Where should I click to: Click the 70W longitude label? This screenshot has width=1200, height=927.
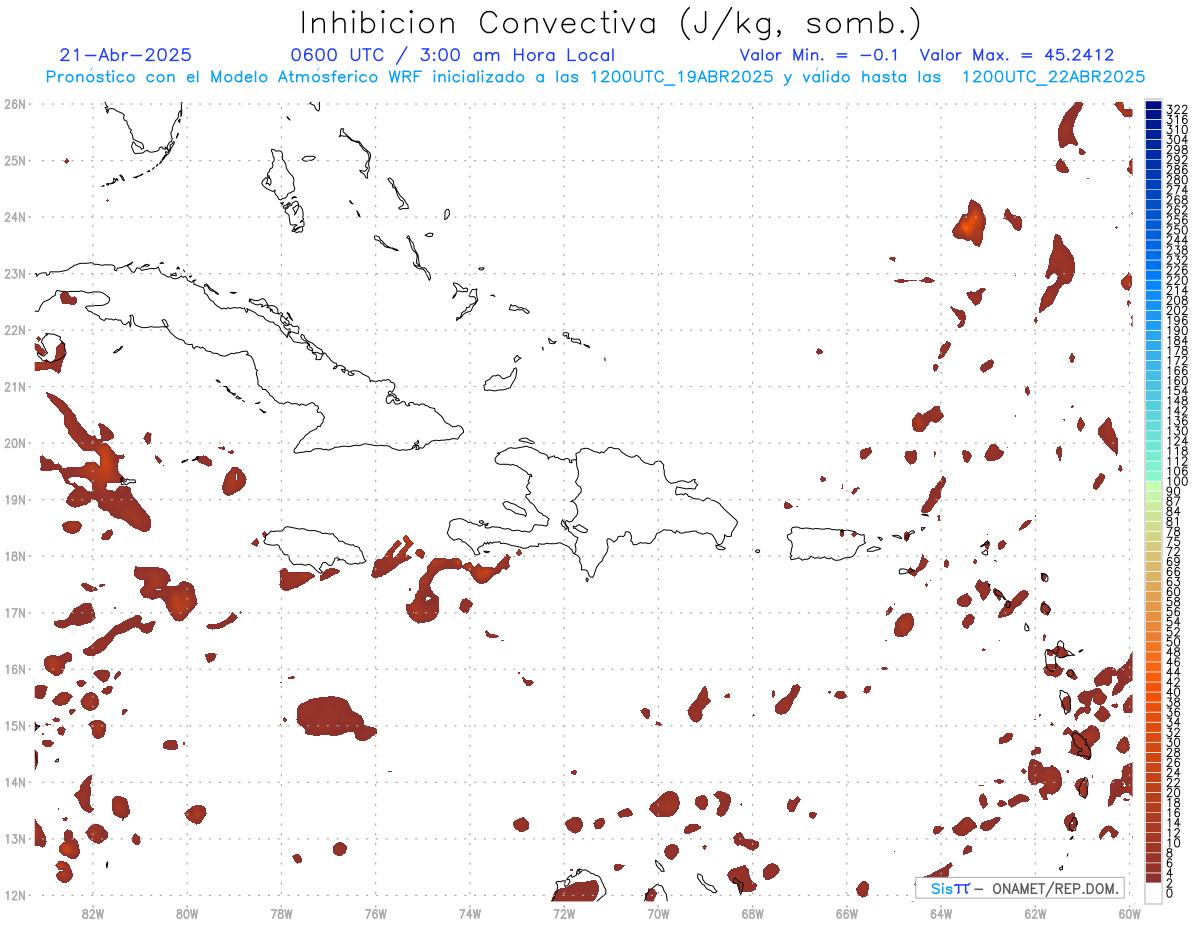tap(658, 912)
